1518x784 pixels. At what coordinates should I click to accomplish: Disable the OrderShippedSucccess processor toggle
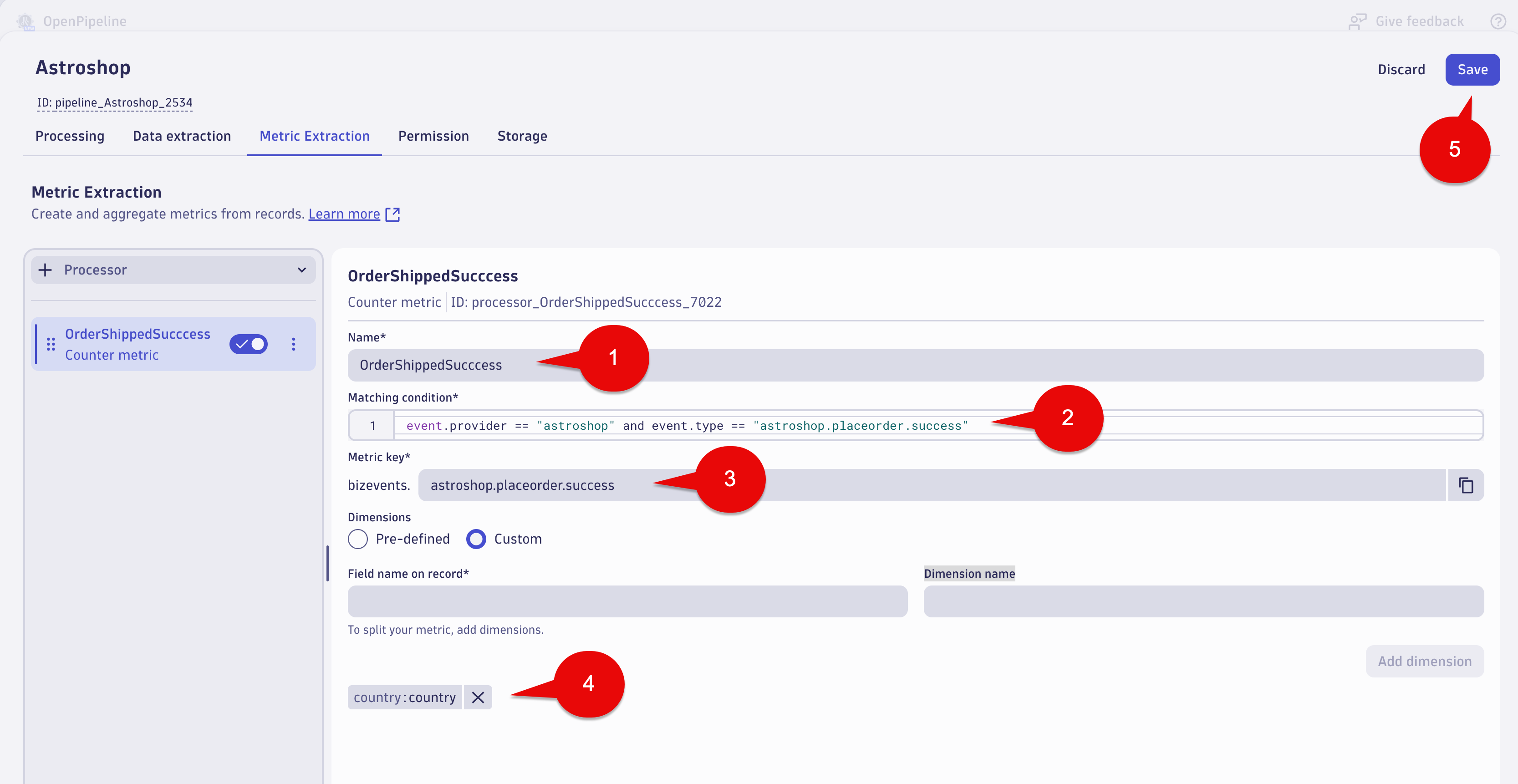[249, 344]
